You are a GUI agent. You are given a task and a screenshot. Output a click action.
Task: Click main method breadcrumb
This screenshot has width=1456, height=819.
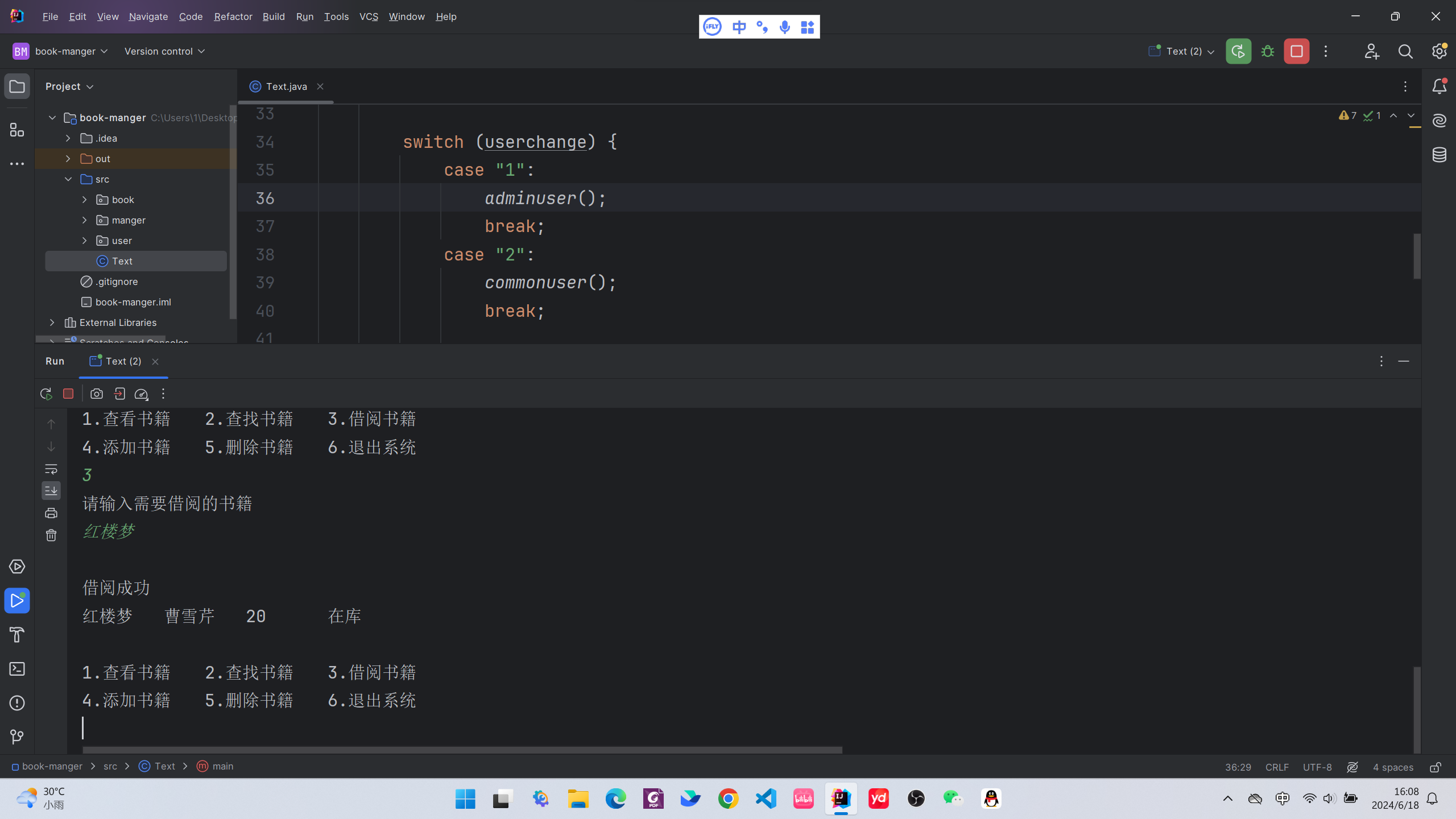[215, 767]
